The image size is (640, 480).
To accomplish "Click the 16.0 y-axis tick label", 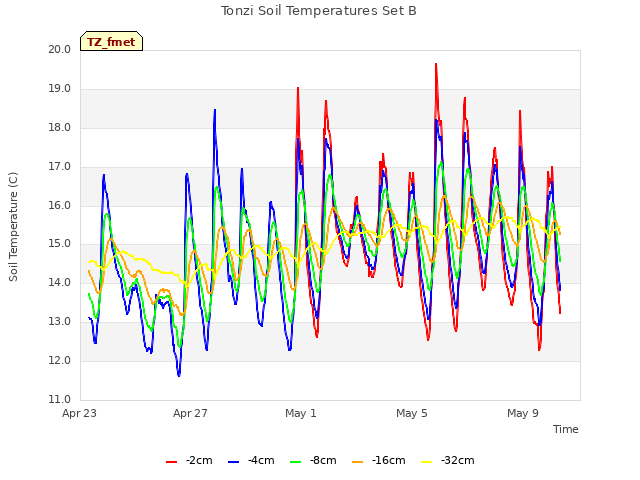I will coord(60,205).
